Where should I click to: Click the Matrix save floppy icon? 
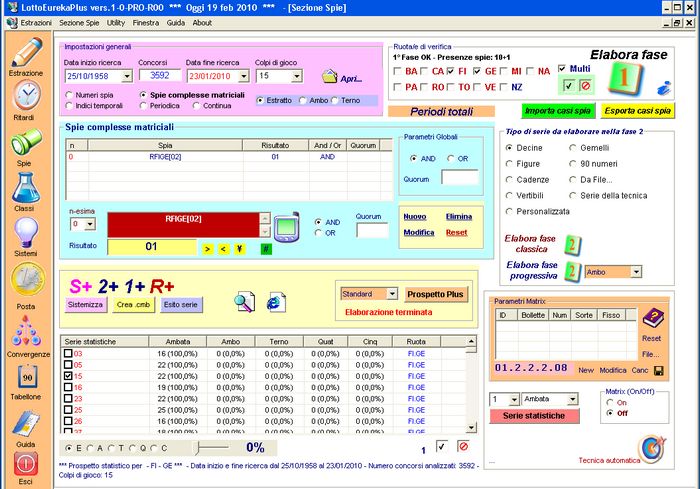pyautogui.click(x=659, y=371)
